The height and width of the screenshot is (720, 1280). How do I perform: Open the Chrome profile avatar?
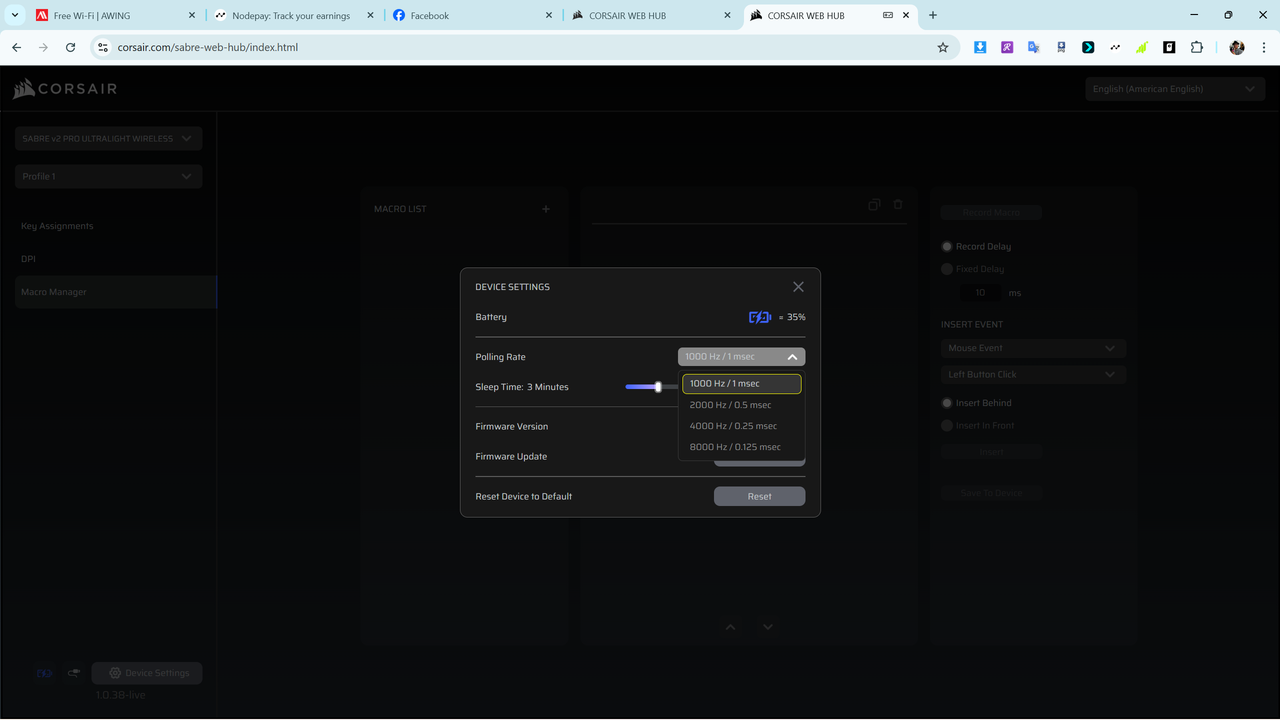coord(1237,47)
